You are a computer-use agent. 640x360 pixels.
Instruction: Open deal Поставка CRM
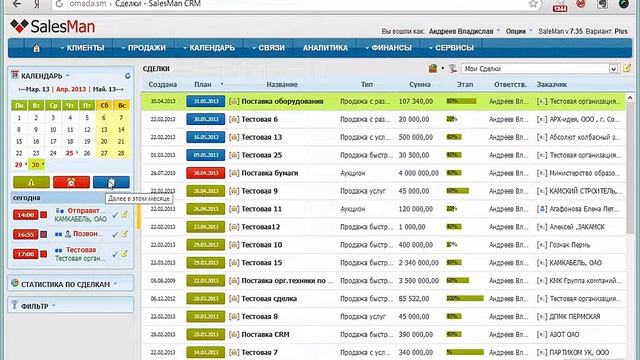(x=265, y=334)
